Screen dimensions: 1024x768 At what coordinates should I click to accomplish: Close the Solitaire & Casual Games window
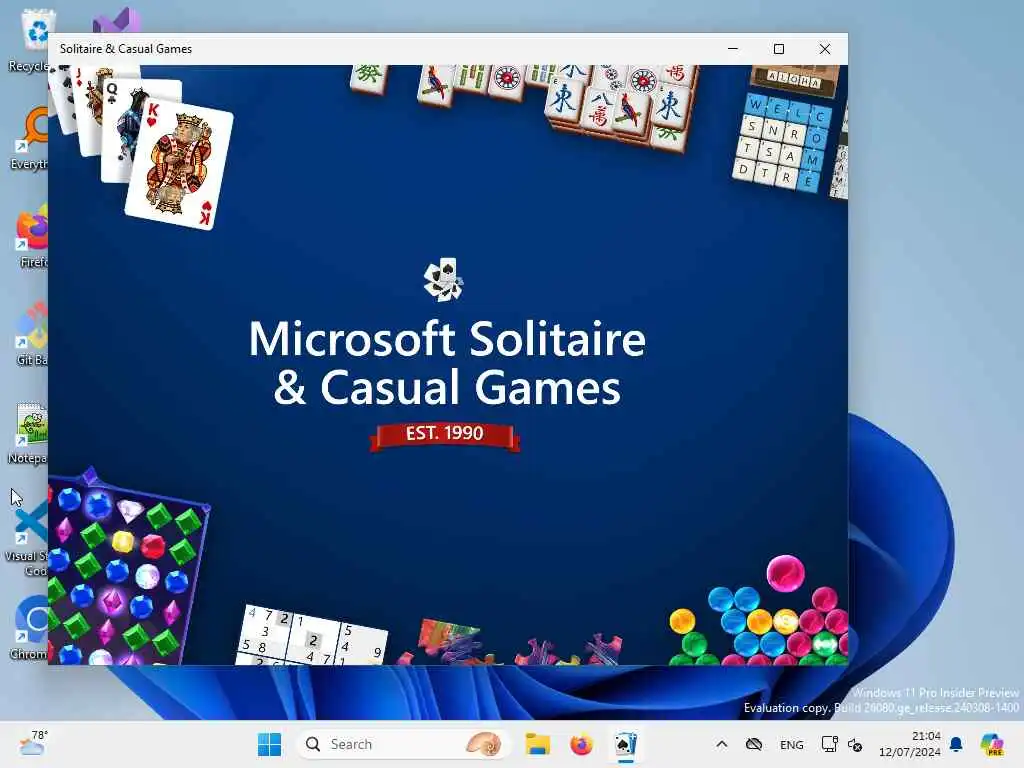click(x=825, y=49)
